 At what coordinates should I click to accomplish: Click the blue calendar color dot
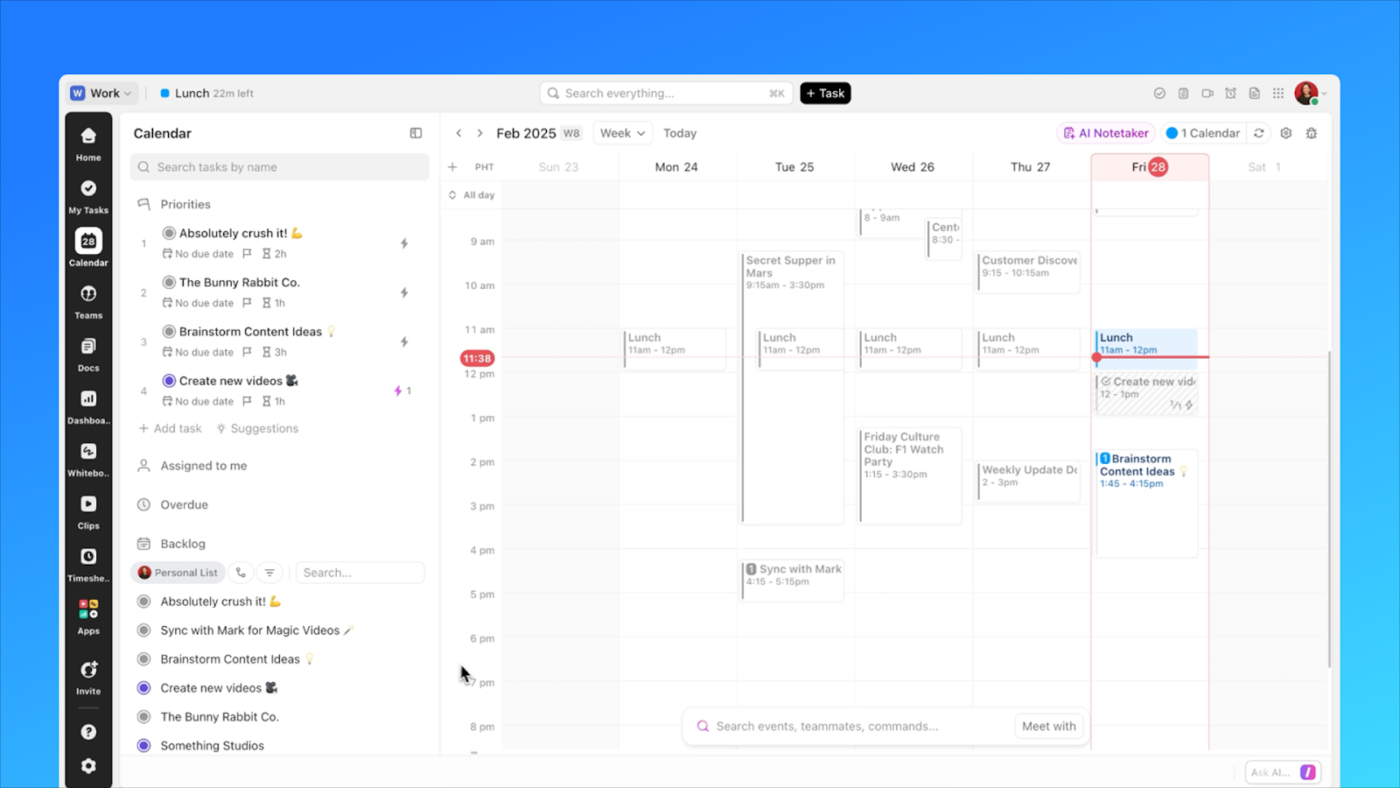click(x=1172, y=132)
